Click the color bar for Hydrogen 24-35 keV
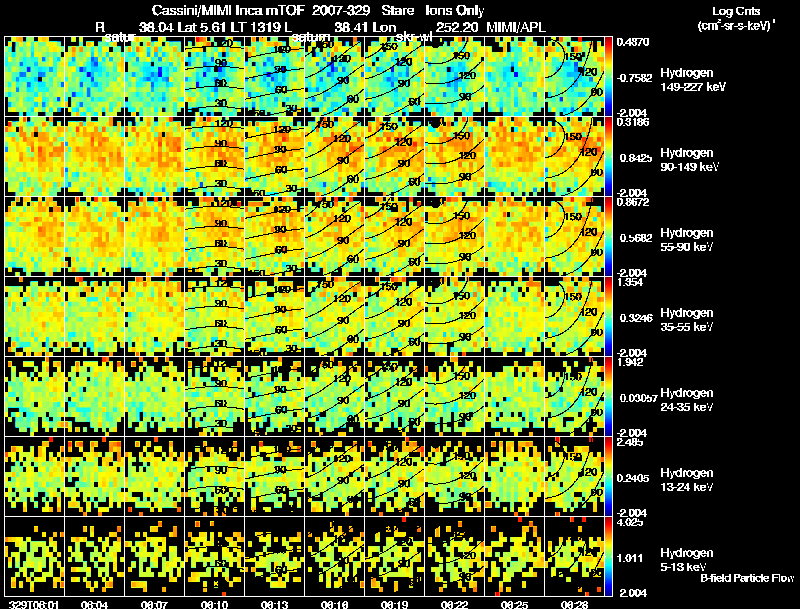This screenshot has width=800, height=609. (x=609, y=396)
